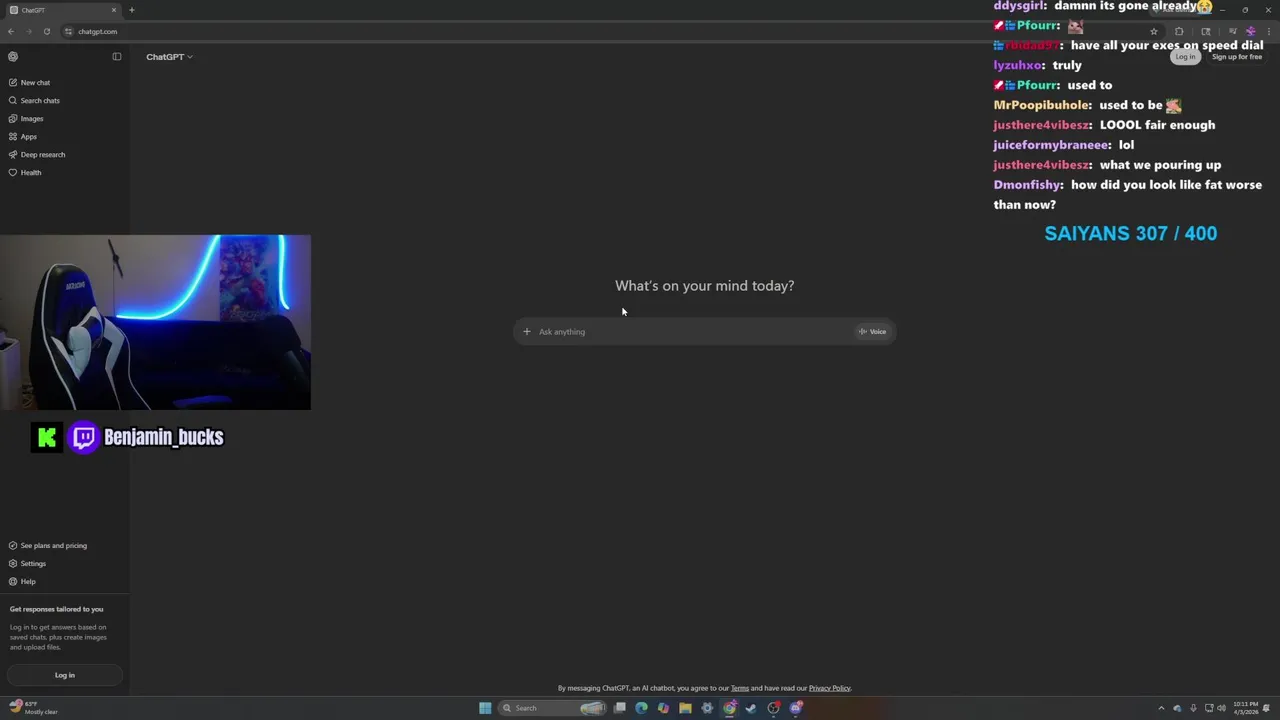
Task: Open the Images section
Action: pyautogui.click(x=26, y=118)
